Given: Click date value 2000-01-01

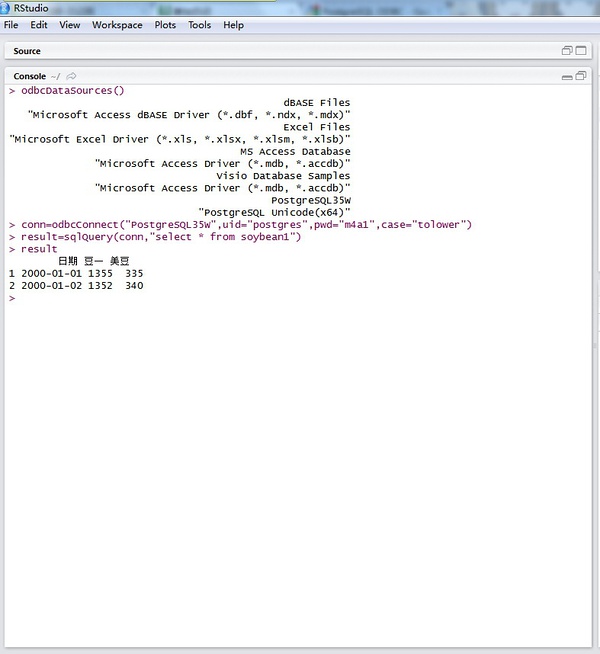Looking at the screenshot, I should tap(51, 274).
